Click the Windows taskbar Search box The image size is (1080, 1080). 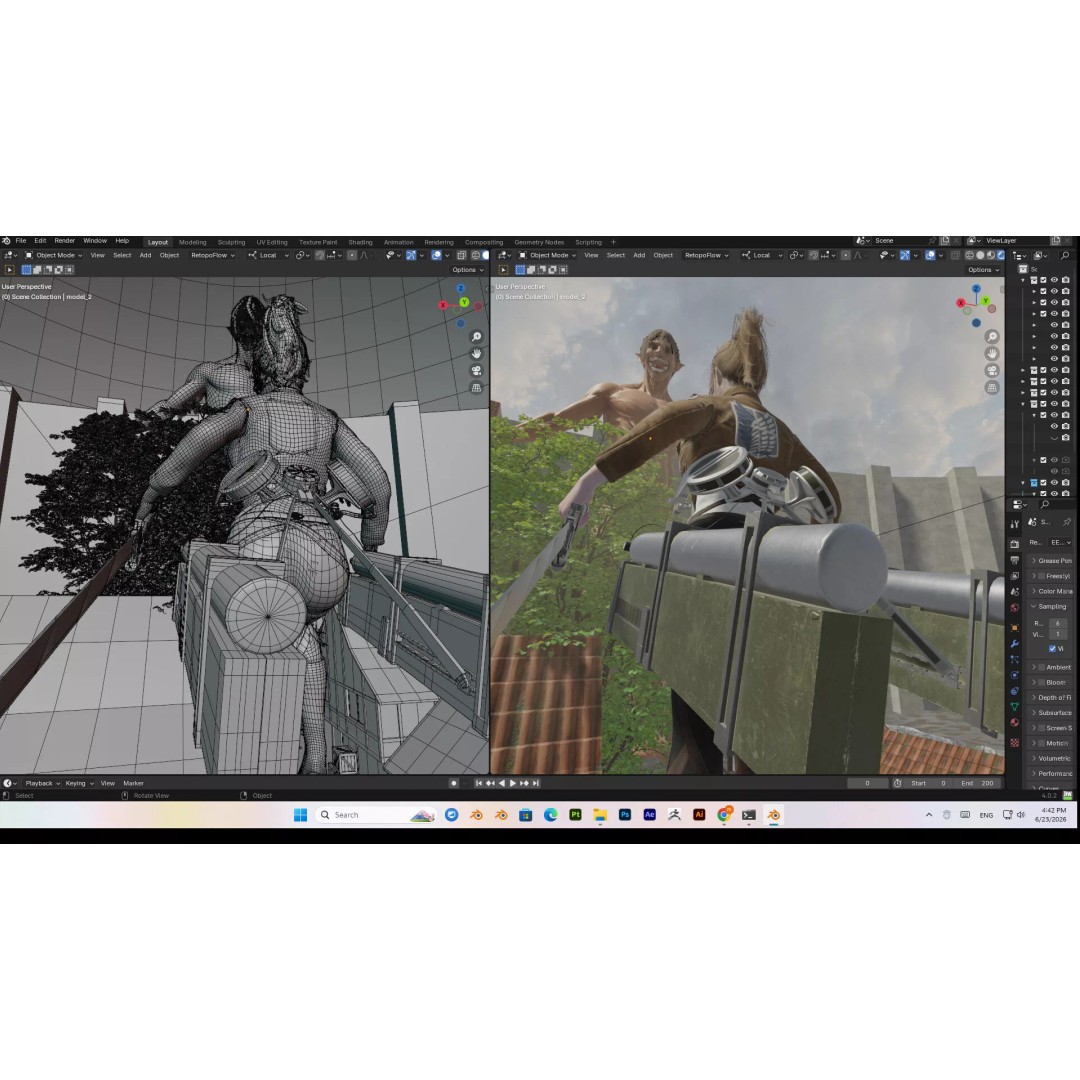click(375, 815)
